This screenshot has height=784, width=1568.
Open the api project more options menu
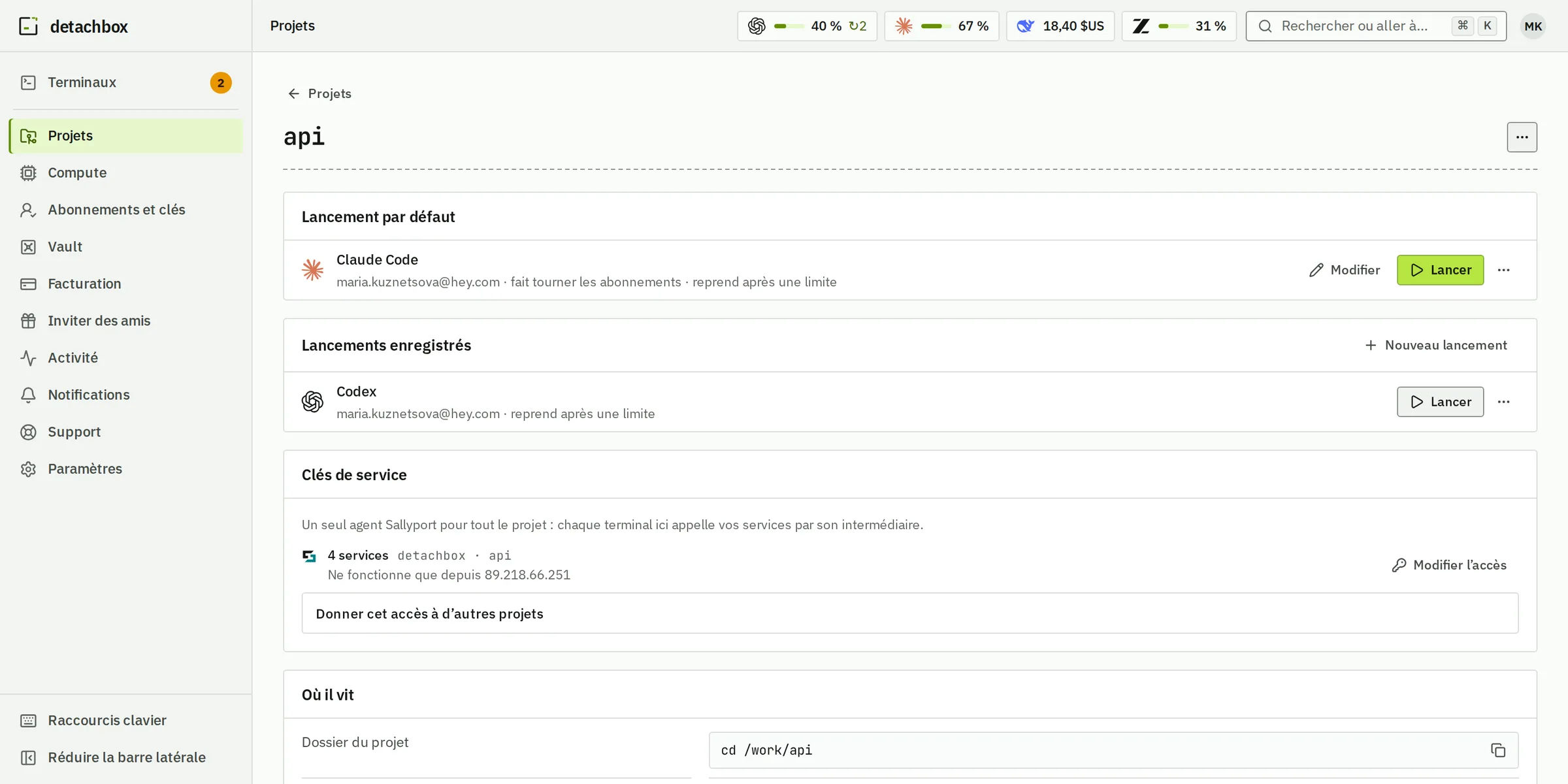pyautogui.click(x=1522, y=137)
